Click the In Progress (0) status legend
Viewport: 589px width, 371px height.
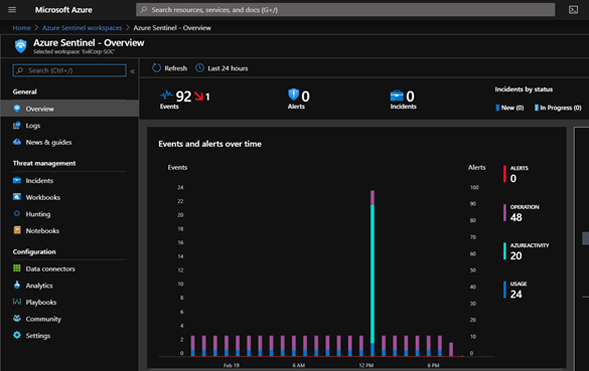[558, 108]
